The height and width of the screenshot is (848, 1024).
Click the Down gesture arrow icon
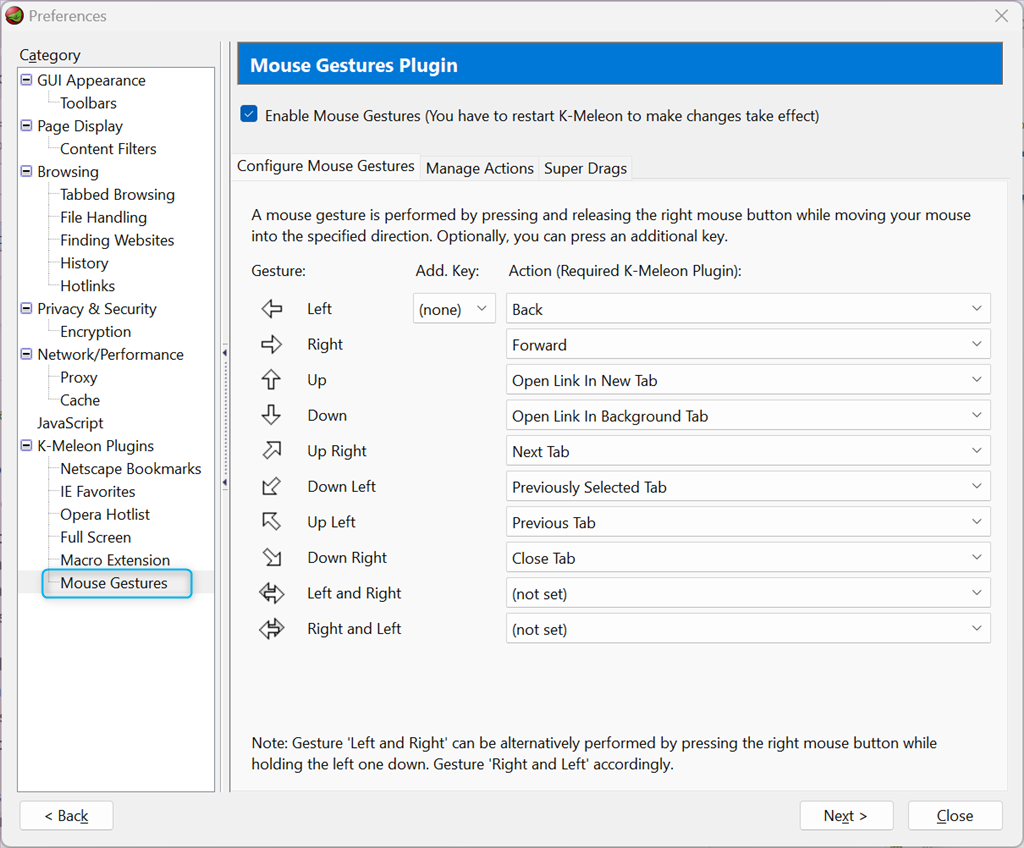click(271, 415)
